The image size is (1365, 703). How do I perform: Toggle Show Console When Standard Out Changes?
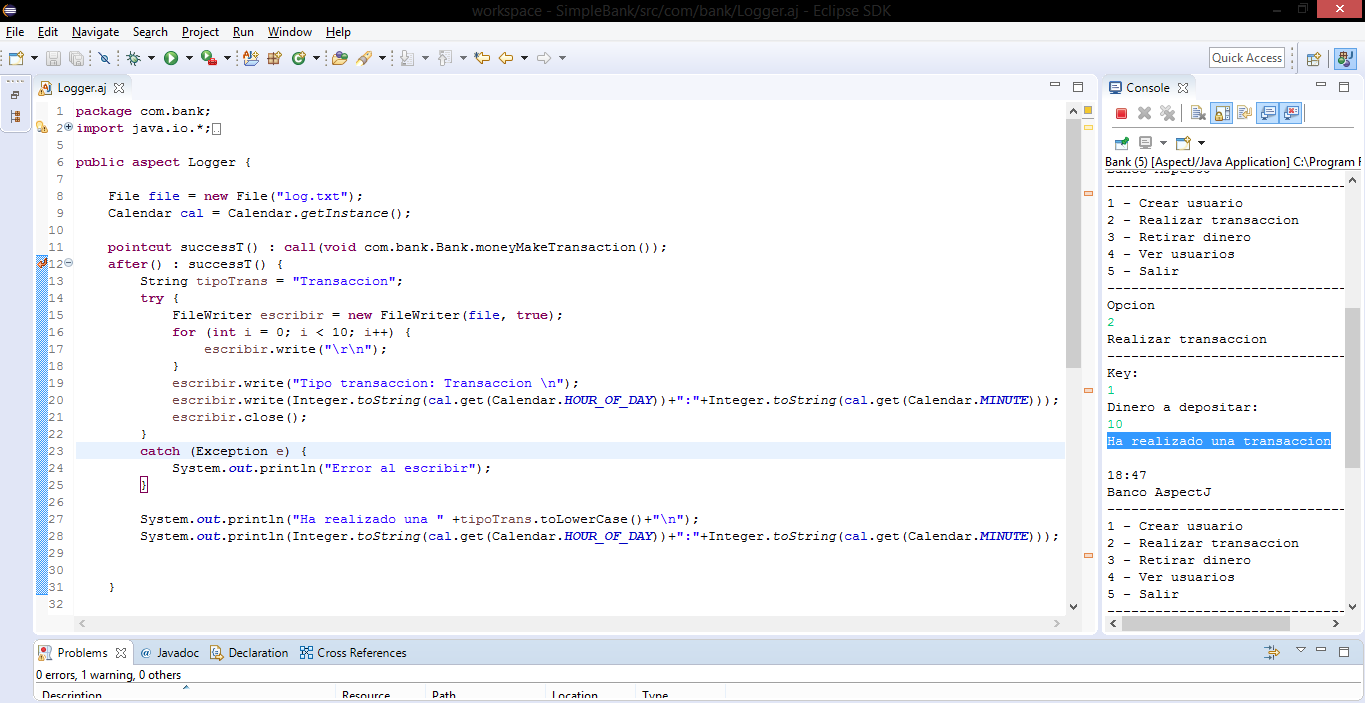(1268, 112)
